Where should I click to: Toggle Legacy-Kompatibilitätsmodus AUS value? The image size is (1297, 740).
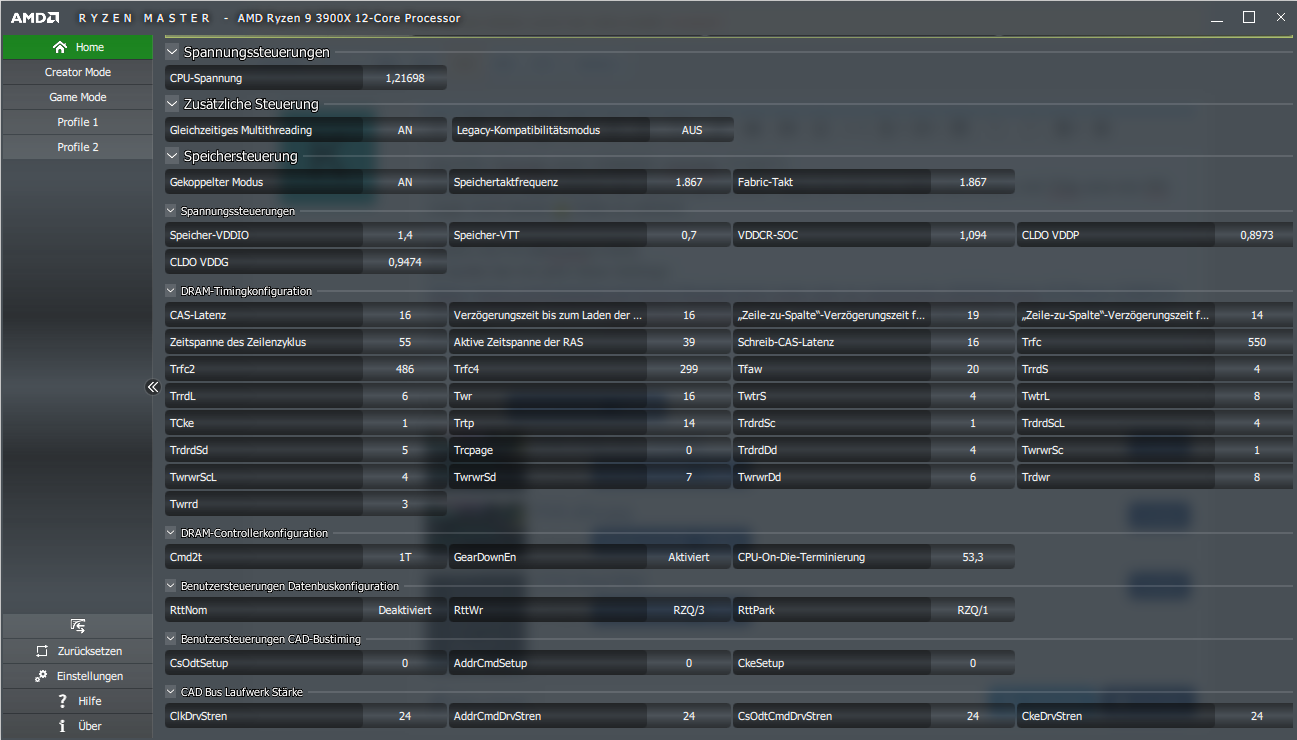[x=692, y=130]
